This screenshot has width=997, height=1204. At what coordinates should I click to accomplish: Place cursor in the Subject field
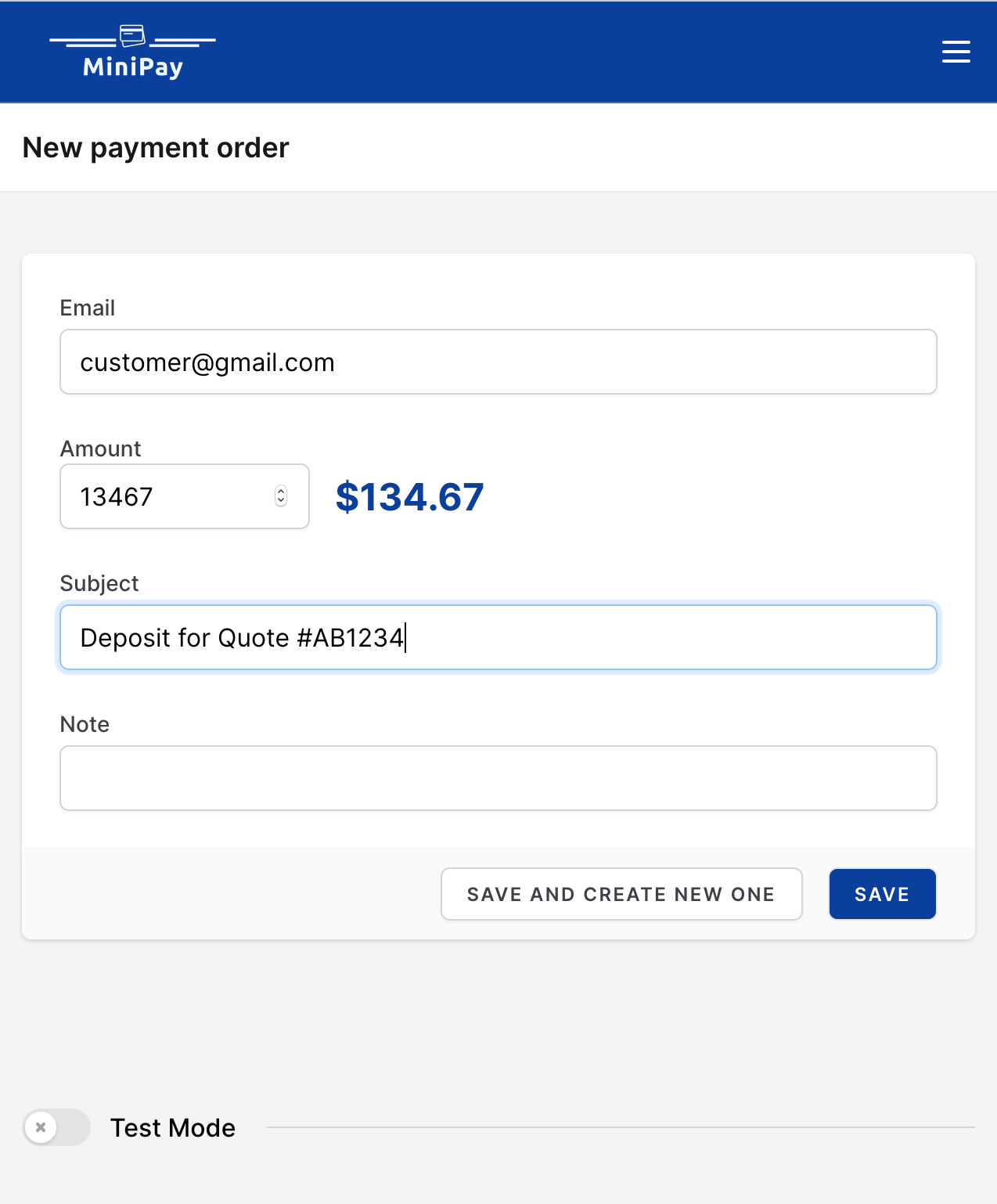tap(498, 637)
